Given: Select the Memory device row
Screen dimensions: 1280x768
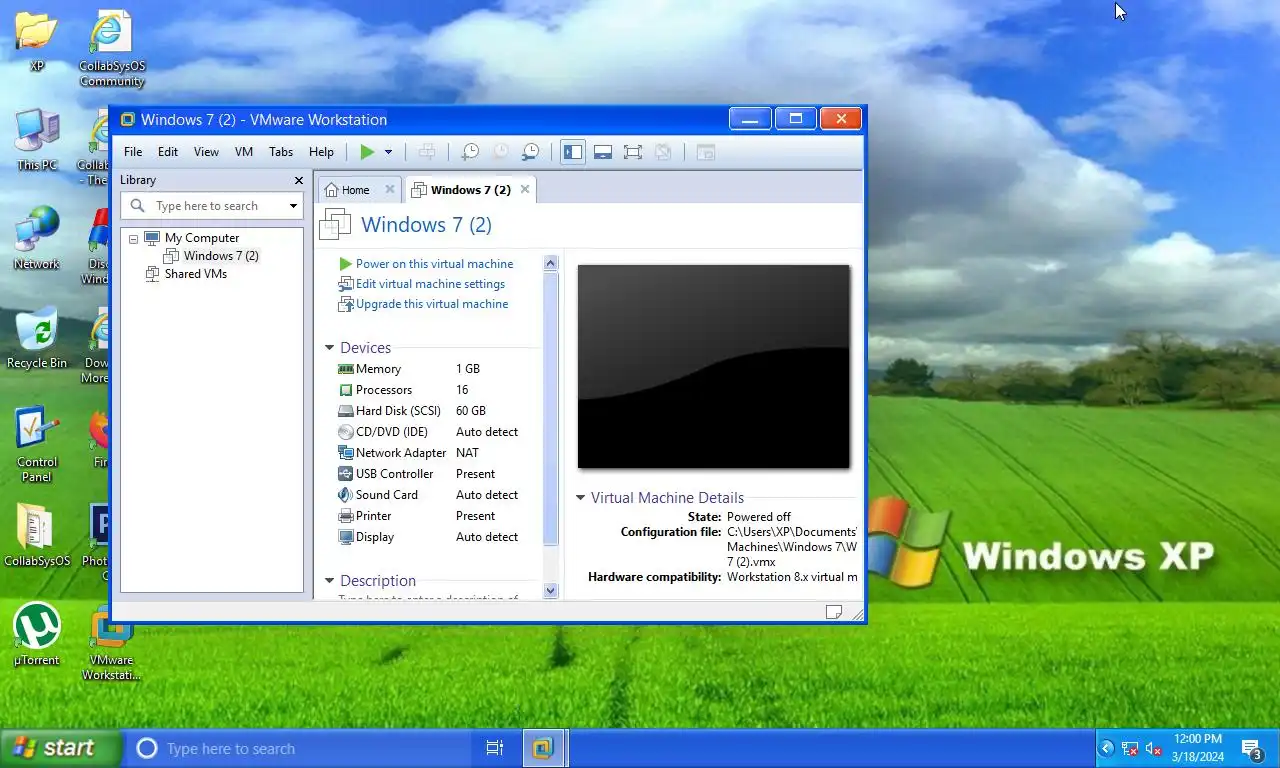Looking at the screenshot, I should pos(430,369).
